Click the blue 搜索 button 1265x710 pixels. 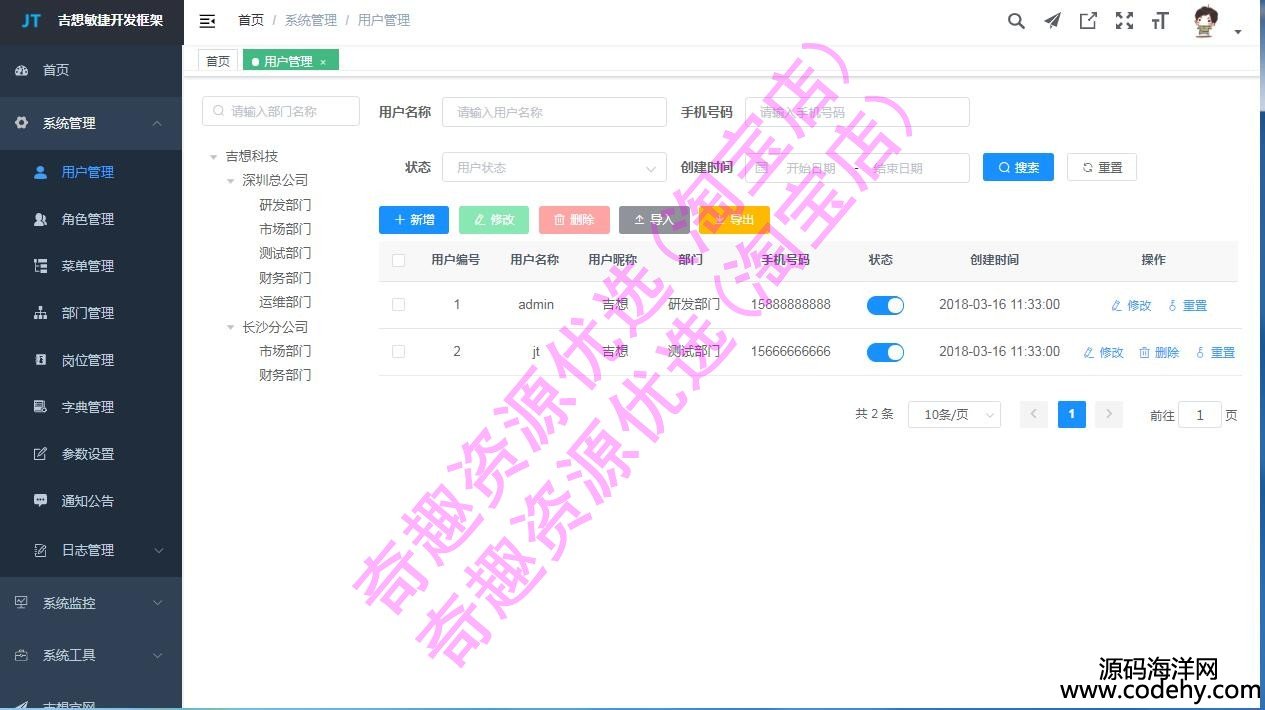pyautogui.click(x=1018, y=168)
